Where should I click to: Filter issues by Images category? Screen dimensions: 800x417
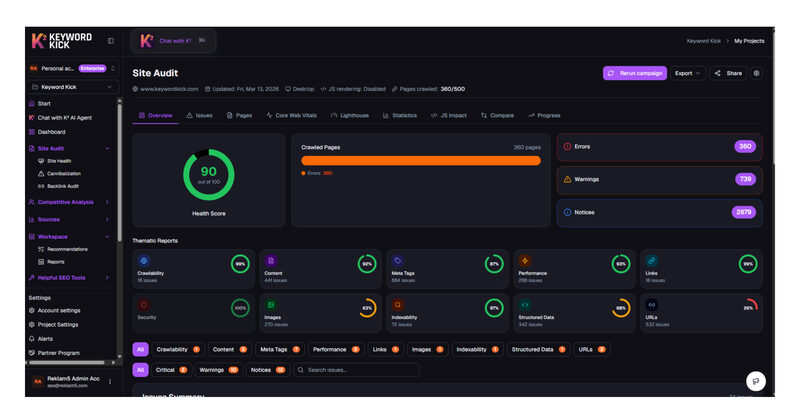point(427,350)
